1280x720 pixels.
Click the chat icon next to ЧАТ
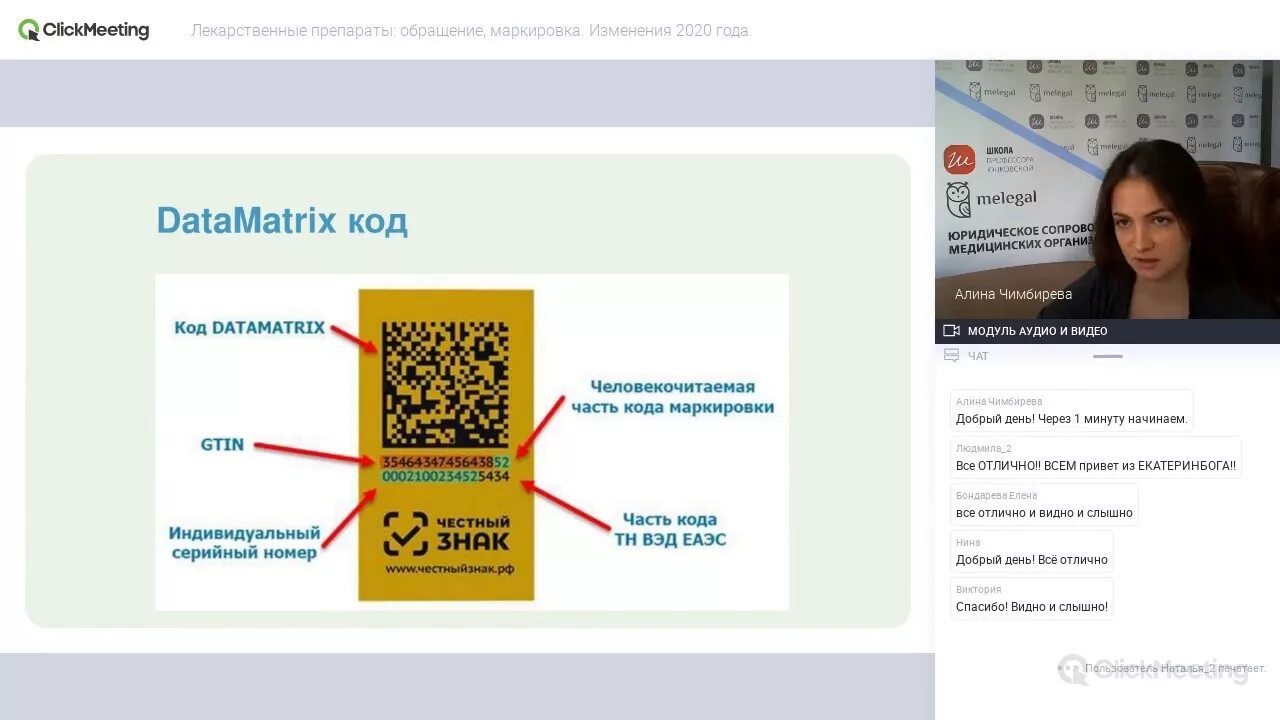click(x=951, y=356)
